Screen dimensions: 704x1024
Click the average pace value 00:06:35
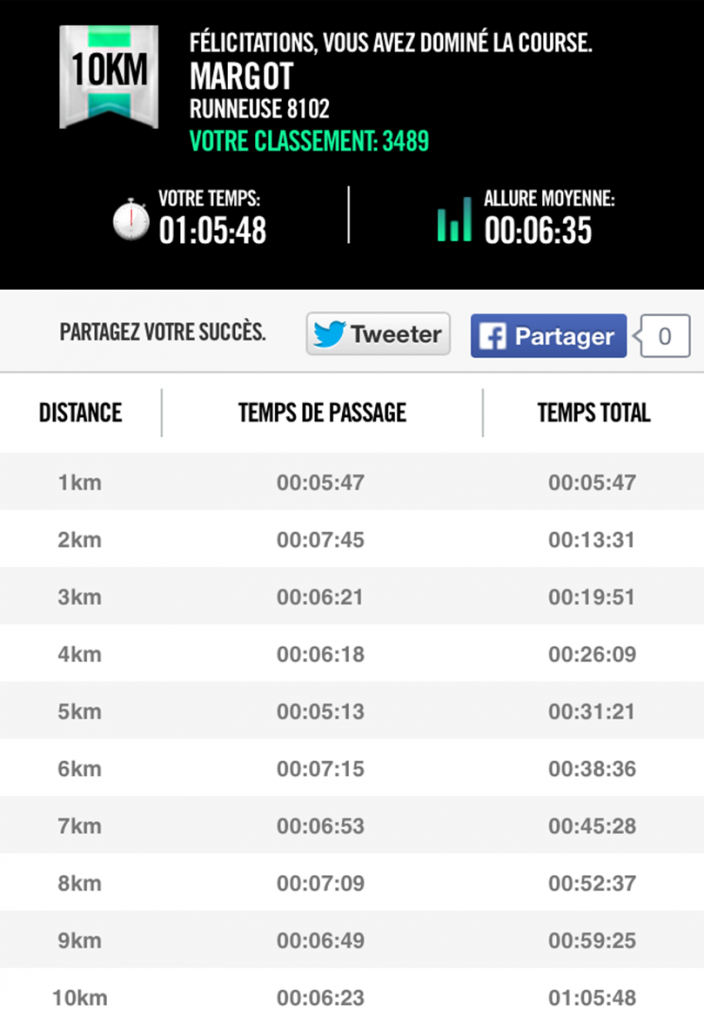tap(538, 231)
